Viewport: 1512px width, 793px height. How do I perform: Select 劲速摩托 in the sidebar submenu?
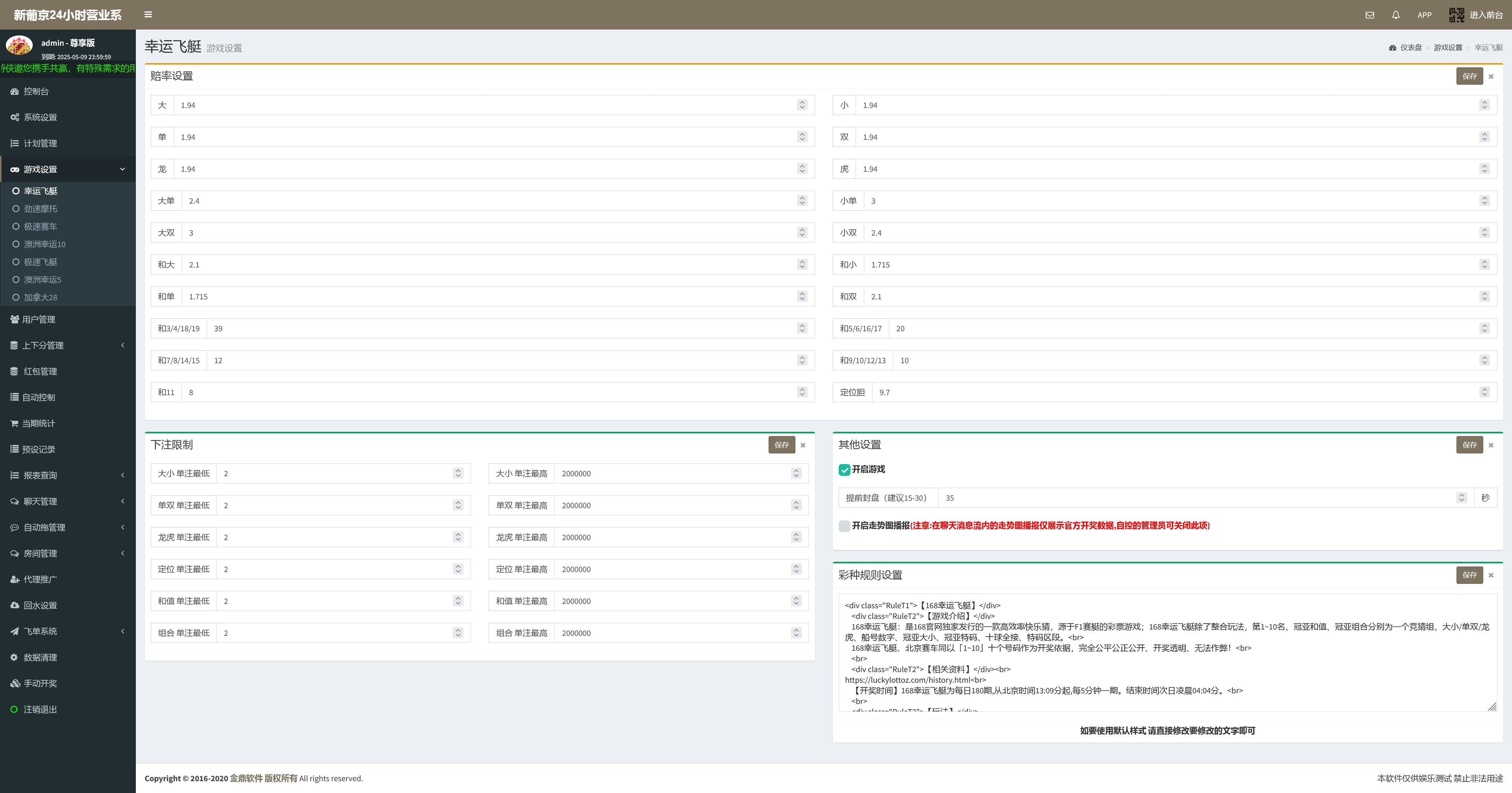pos(41,209)
